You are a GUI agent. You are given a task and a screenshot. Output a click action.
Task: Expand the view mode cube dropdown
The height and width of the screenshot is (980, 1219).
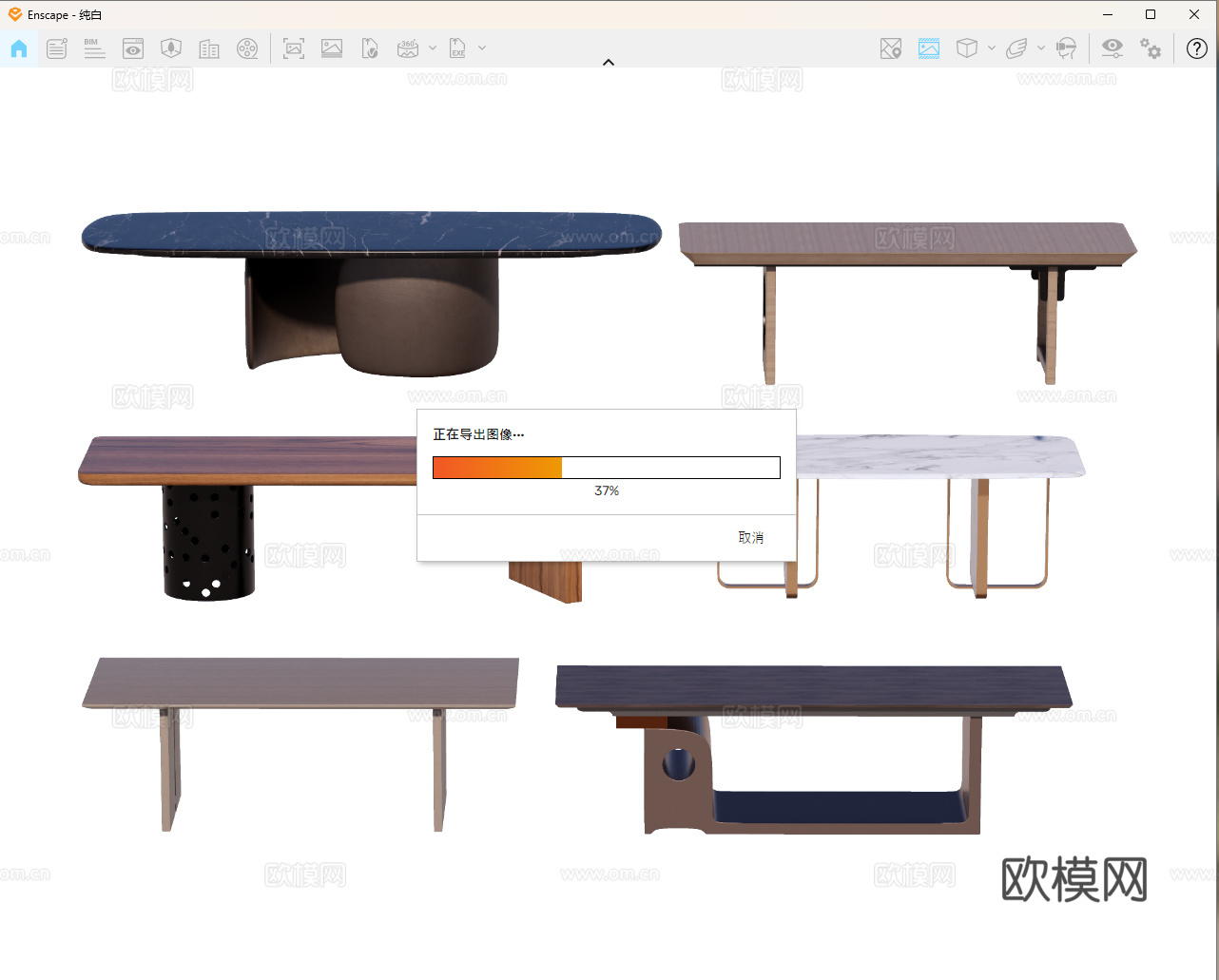pos(992,48)
